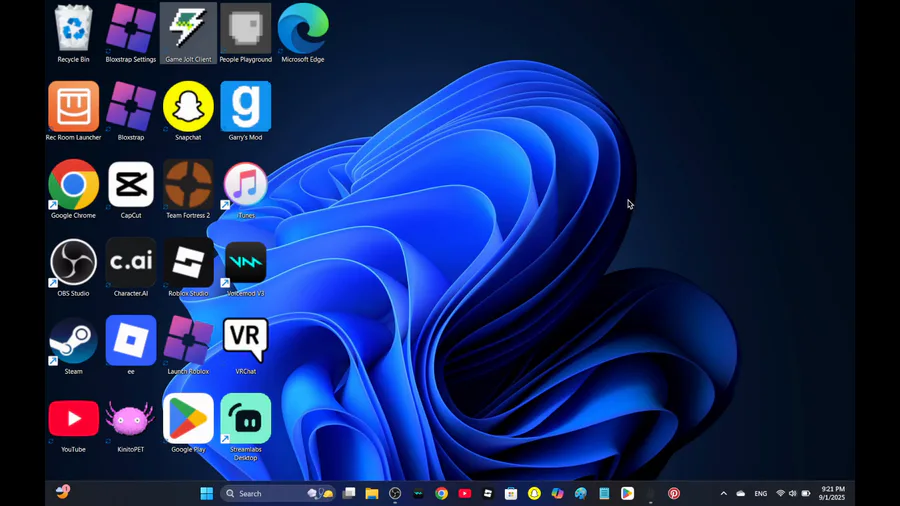The height and width of the screenshot is (506, 900).
Task: Select the CapCut desktop icon
Action: [x=131, y=189]
